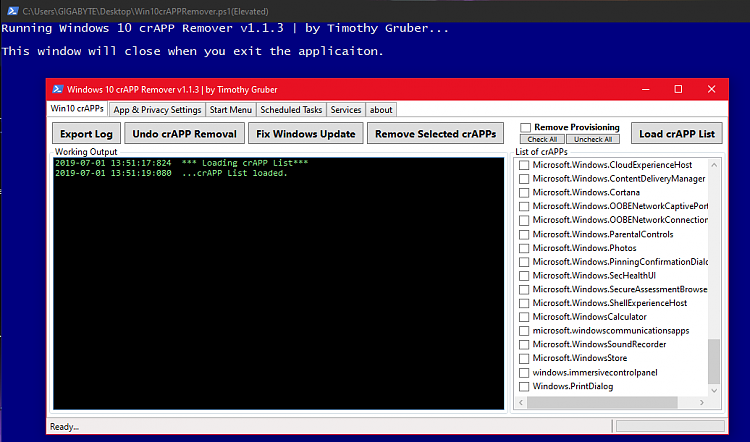The image size is (750, 442).
Task: Check Microsoft.WindowsSoundRecorder
Action: [524, 344]
